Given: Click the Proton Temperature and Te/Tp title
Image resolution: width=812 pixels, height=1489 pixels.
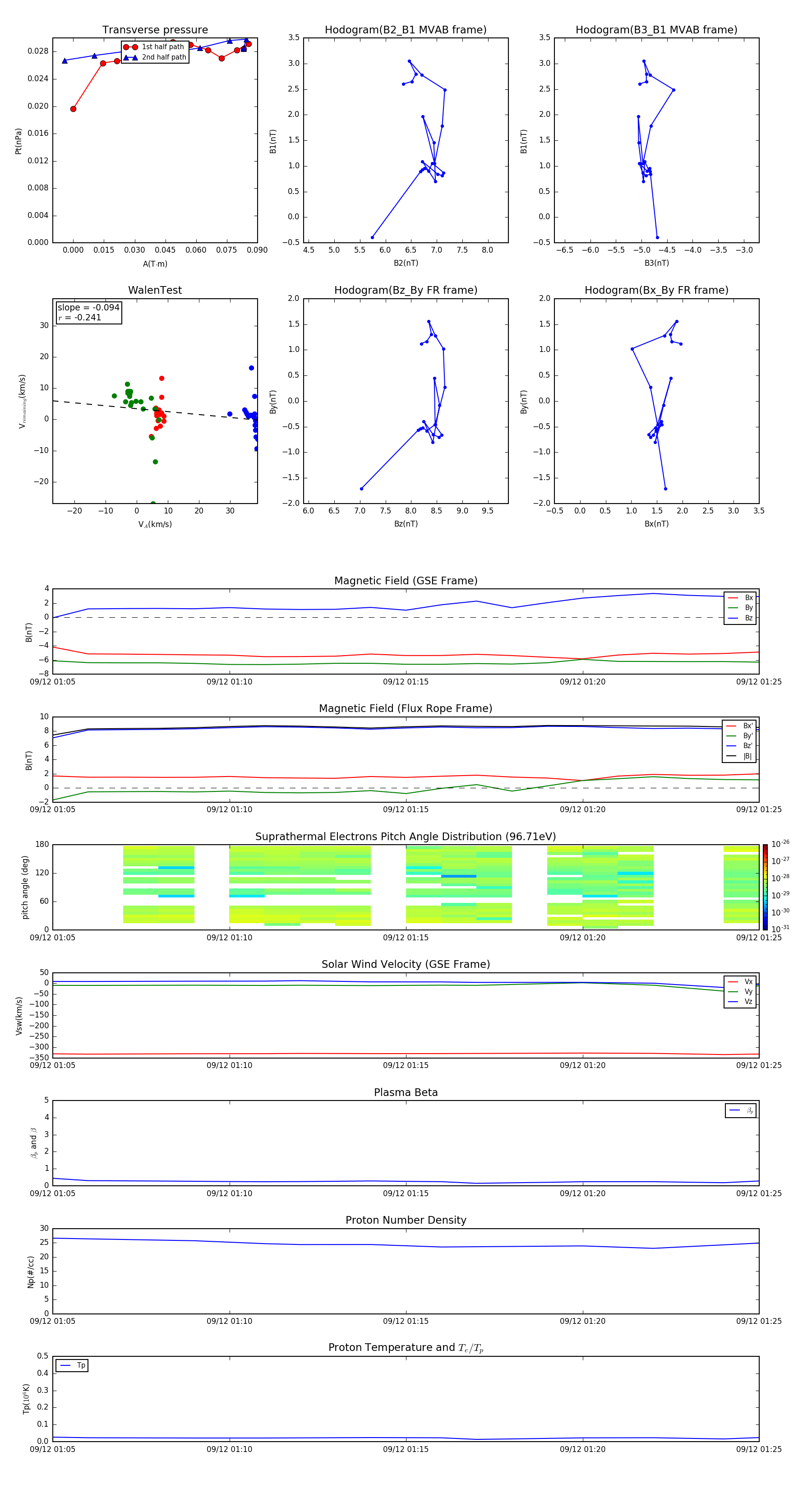Looking at the screenshot, I should 406,1347.
